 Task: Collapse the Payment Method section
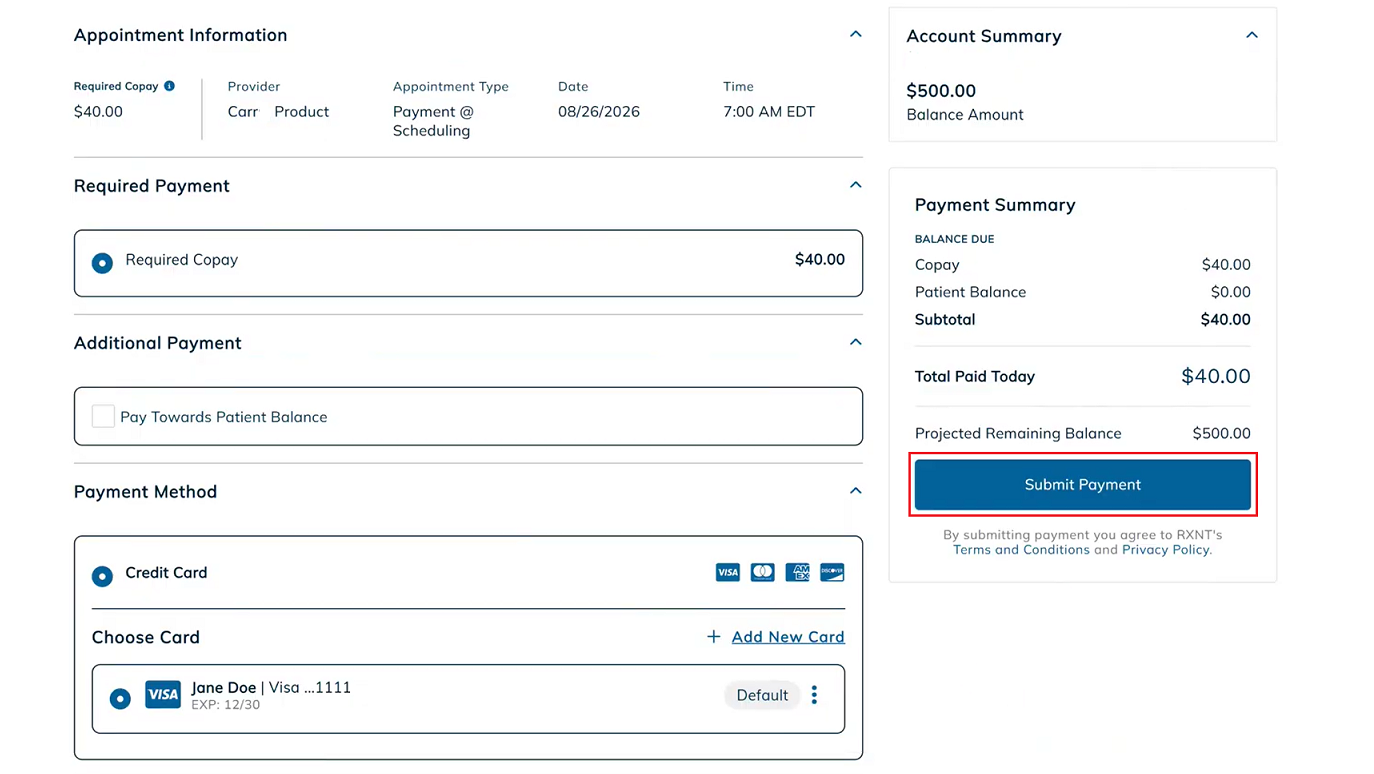pos(856,491)
